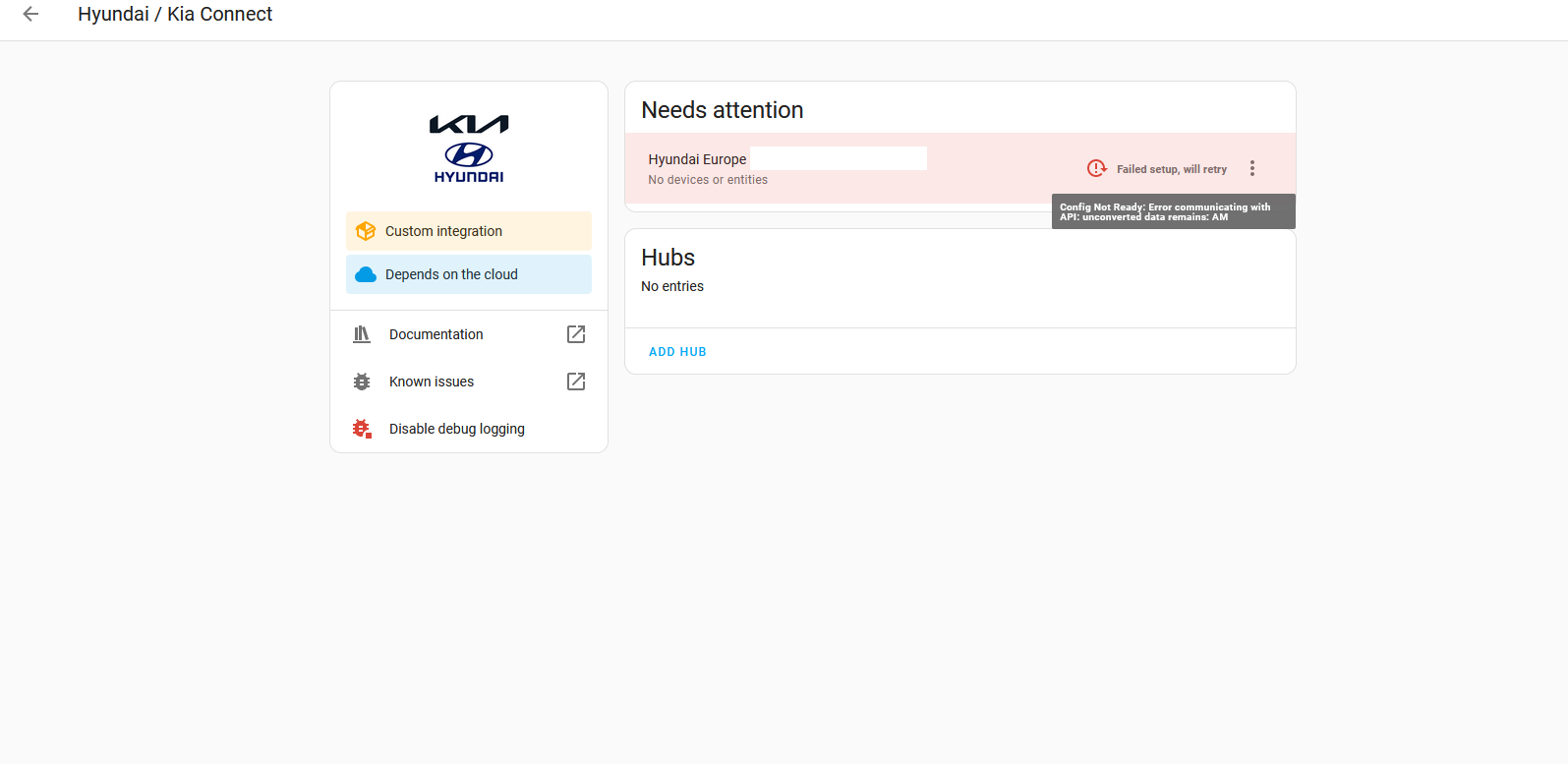Click the back arrow icon
The height and width of the screenshot is (764, 1568).
tap(29, 14)
